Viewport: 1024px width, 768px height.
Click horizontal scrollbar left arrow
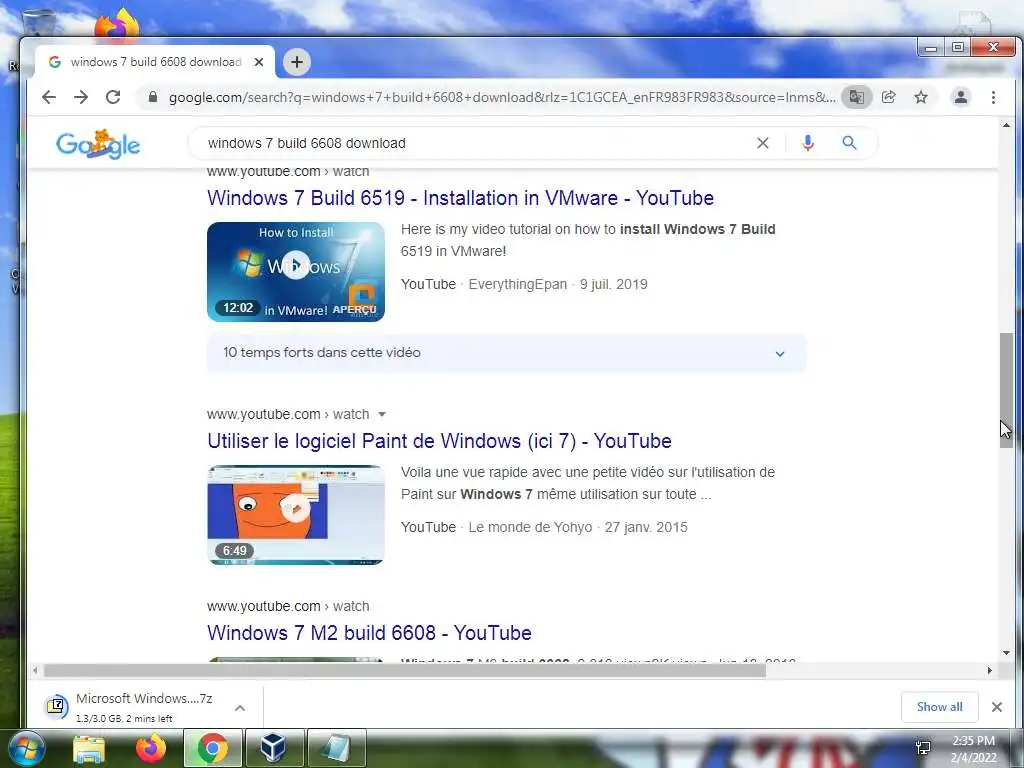click(x=35, y=670)
